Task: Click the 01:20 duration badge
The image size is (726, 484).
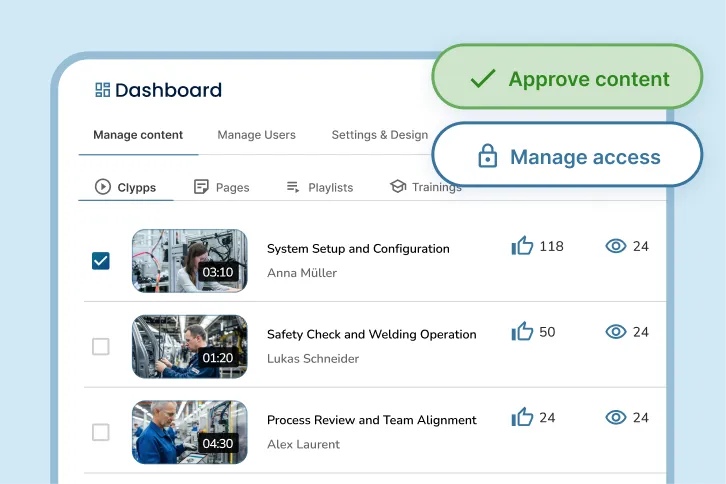Action: click(218, 358)
